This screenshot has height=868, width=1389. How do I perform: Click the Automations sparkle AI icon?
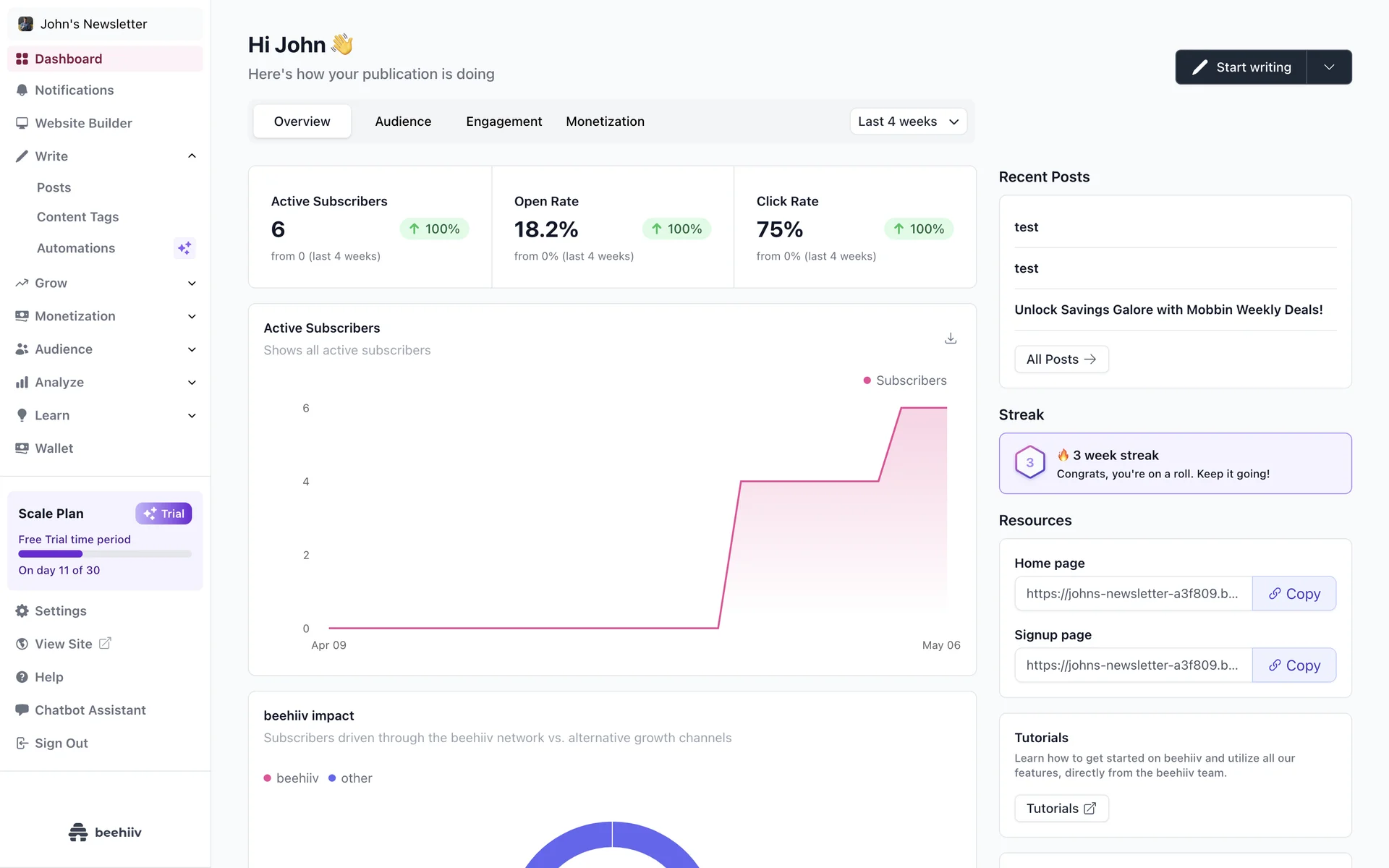[184, 248]
